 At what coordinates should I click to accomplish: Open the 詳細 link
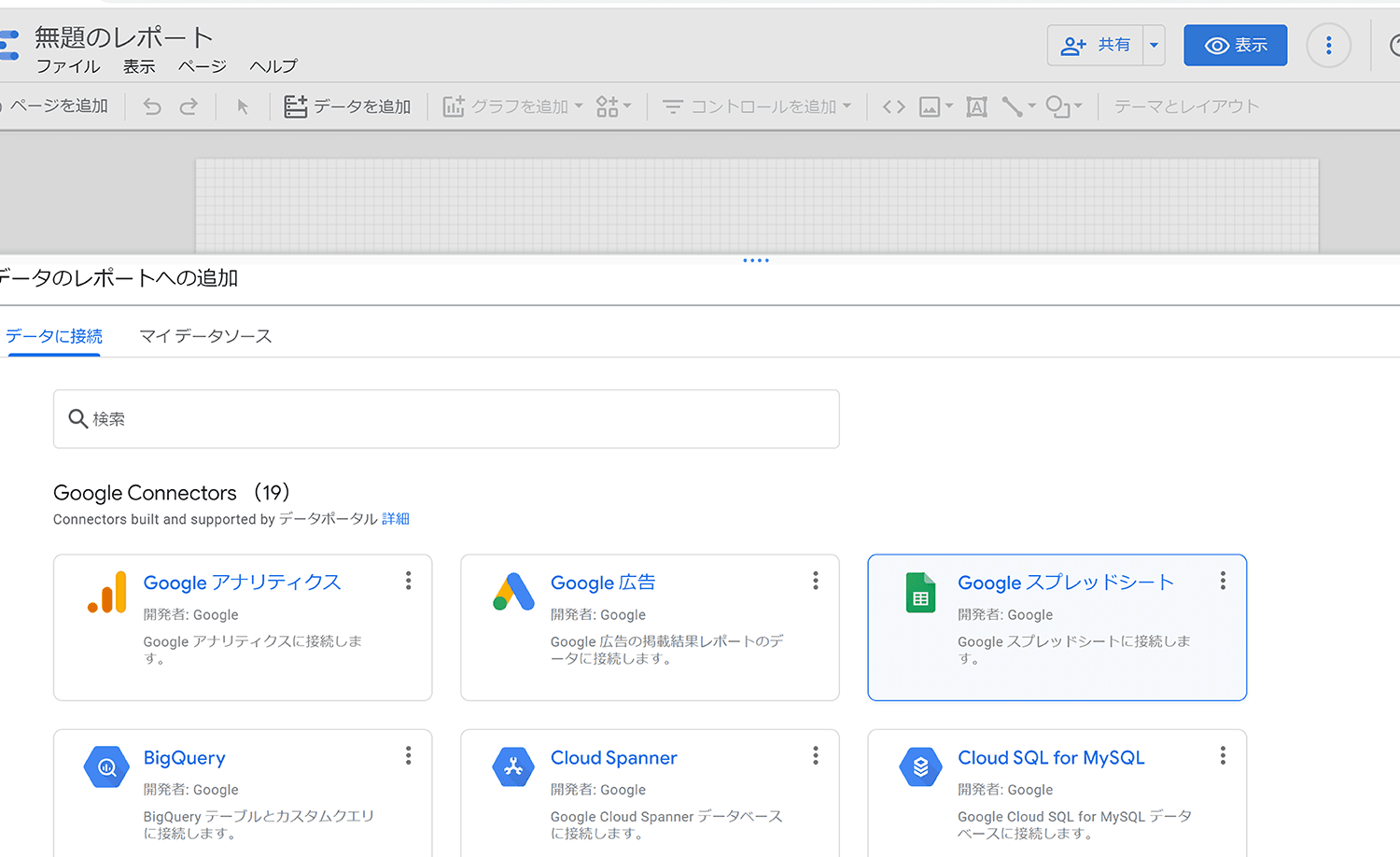click(396, 519)
